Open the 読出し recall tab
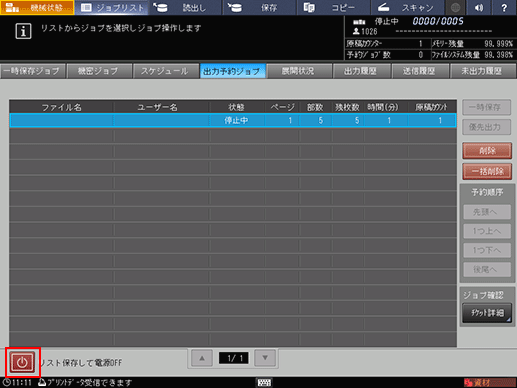Screen dimensions: 517x388 (186, 7)
